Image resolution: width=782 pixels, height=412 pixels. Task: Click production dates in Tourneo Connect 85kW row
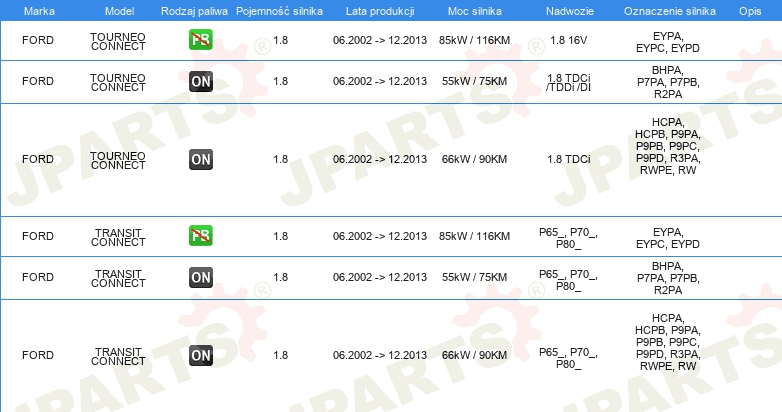tap(380, 40)
